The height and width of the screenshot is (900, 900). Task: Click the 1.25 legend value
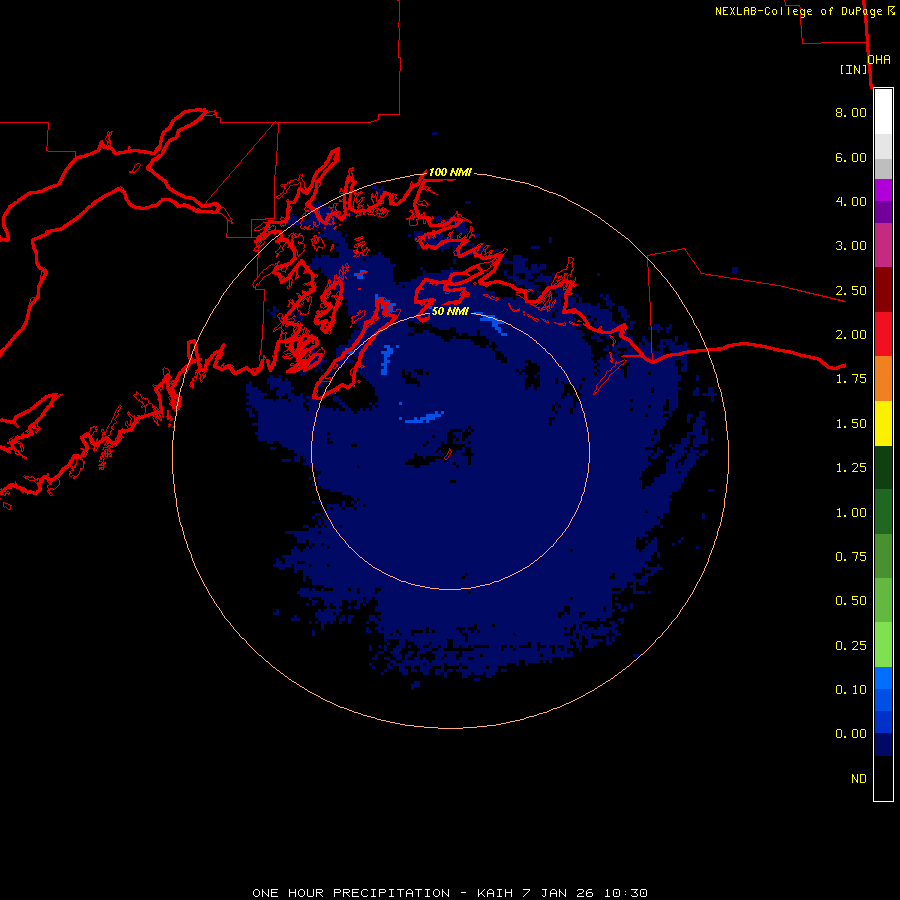coord(851,468)
